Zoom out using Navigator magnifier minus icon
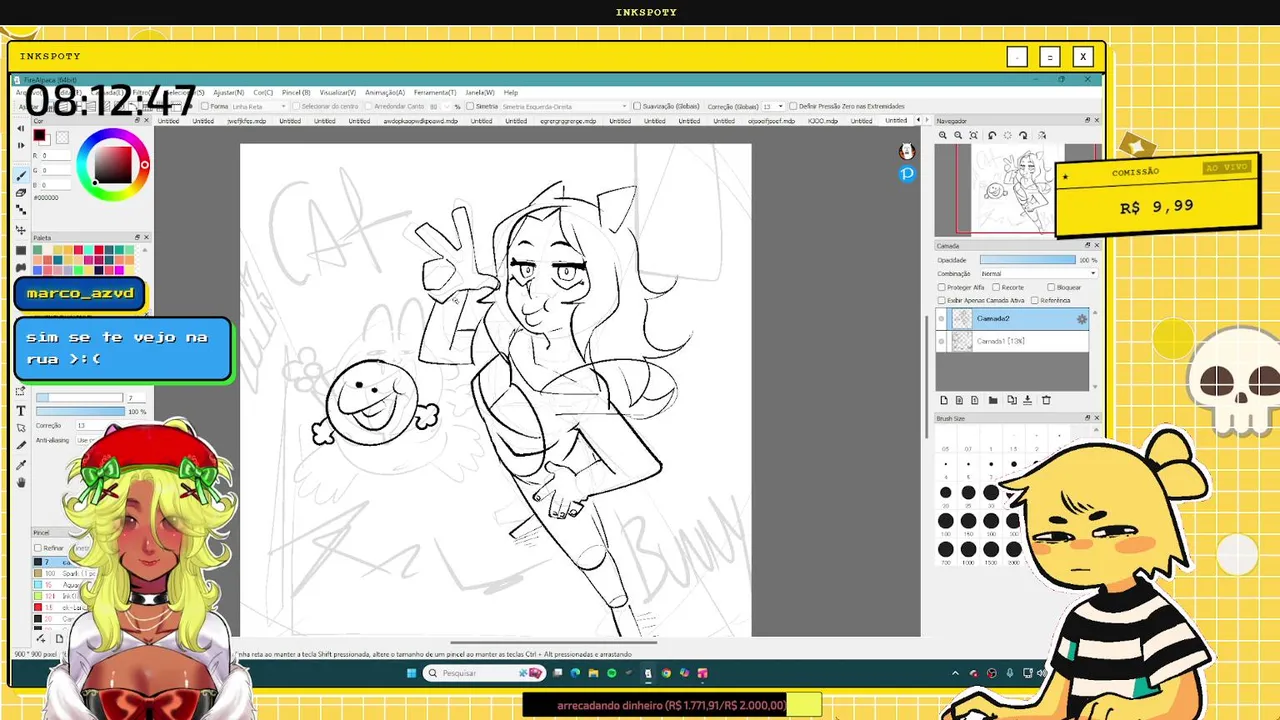 pyautogui.click(x=958, y=135)
